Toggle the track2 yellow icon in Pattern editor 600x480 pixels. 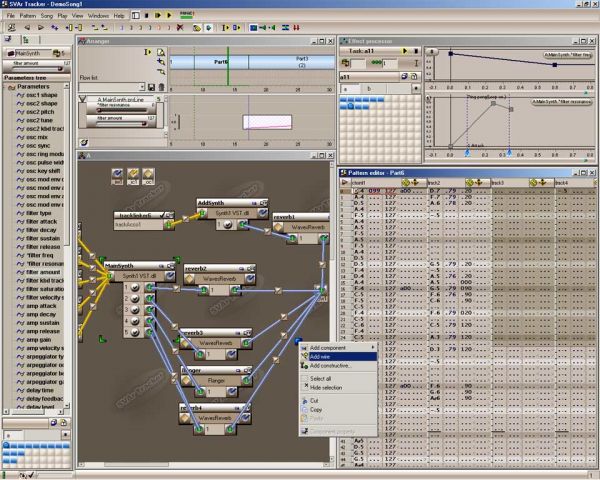click(468, 182)
